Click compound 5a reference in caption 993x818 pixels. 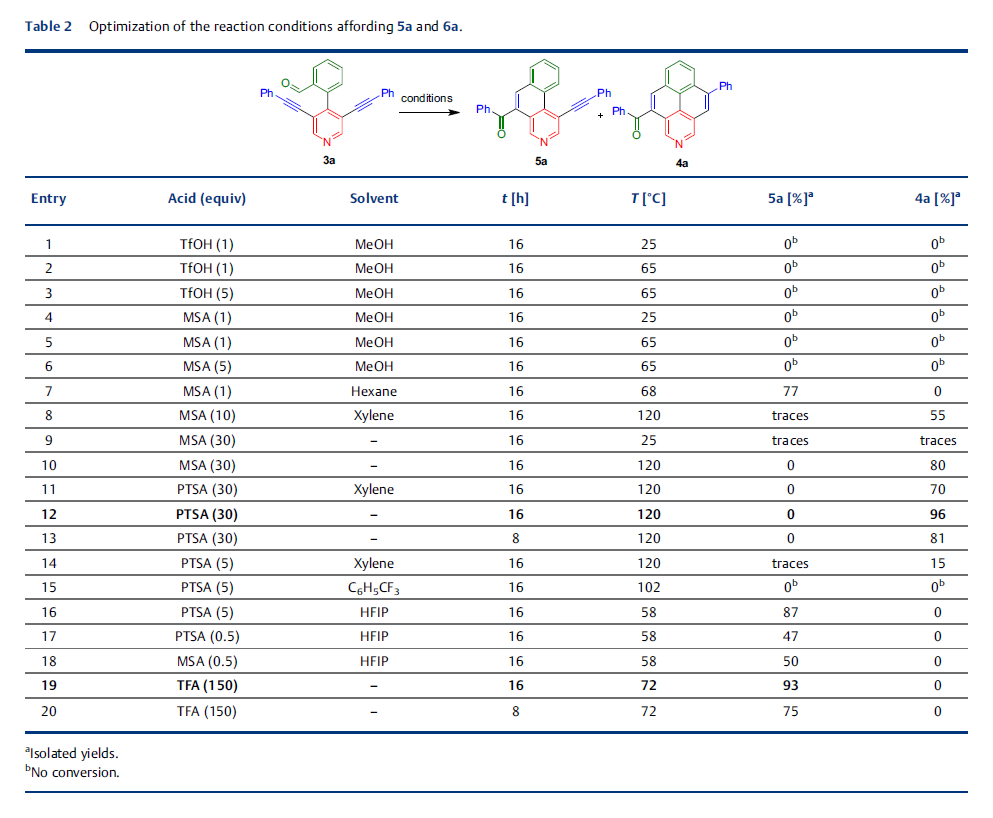pos(404,27)
